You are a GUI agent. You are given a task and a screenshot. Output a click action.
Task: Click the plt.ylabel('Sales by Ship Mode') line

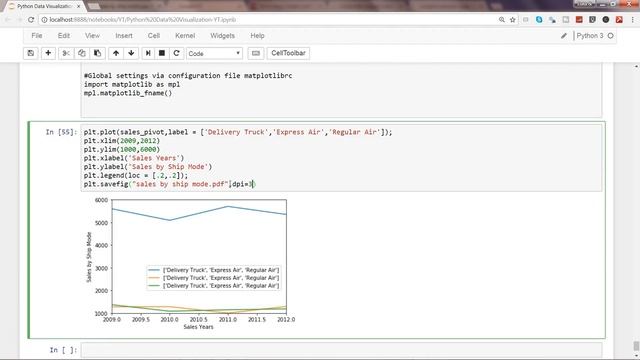[x=148, y=167]
